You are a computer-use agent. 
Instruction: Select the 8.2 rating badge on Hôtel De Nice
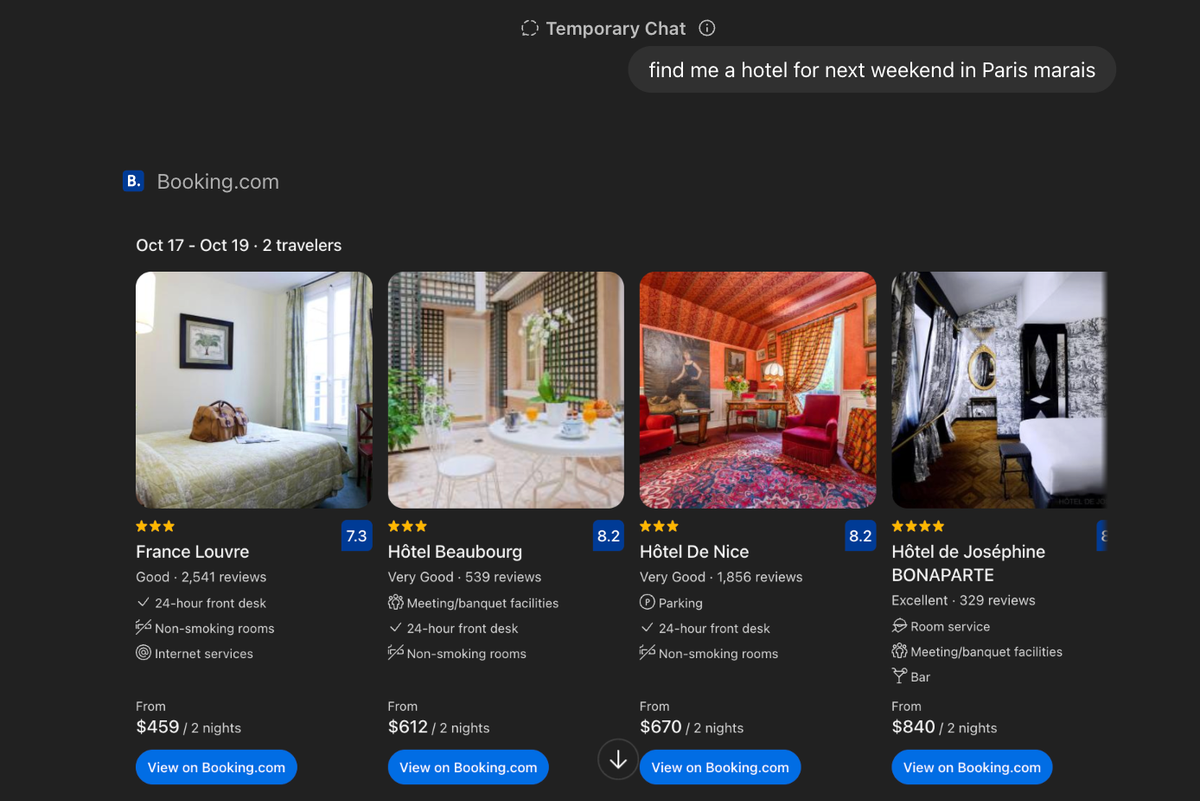[x=860, y=535]
